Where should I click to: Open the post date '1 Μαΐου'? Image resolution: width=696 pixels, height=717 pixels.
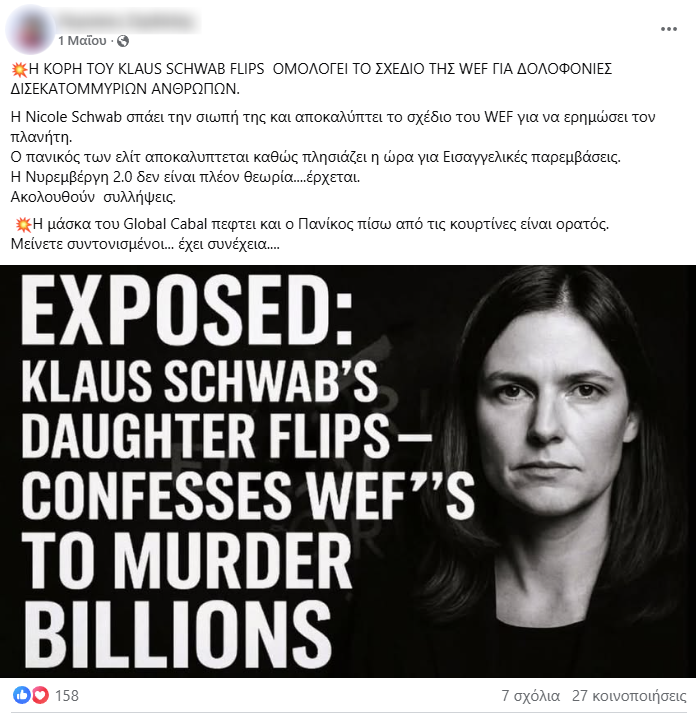pyautogui.click(x=82, y=41)
